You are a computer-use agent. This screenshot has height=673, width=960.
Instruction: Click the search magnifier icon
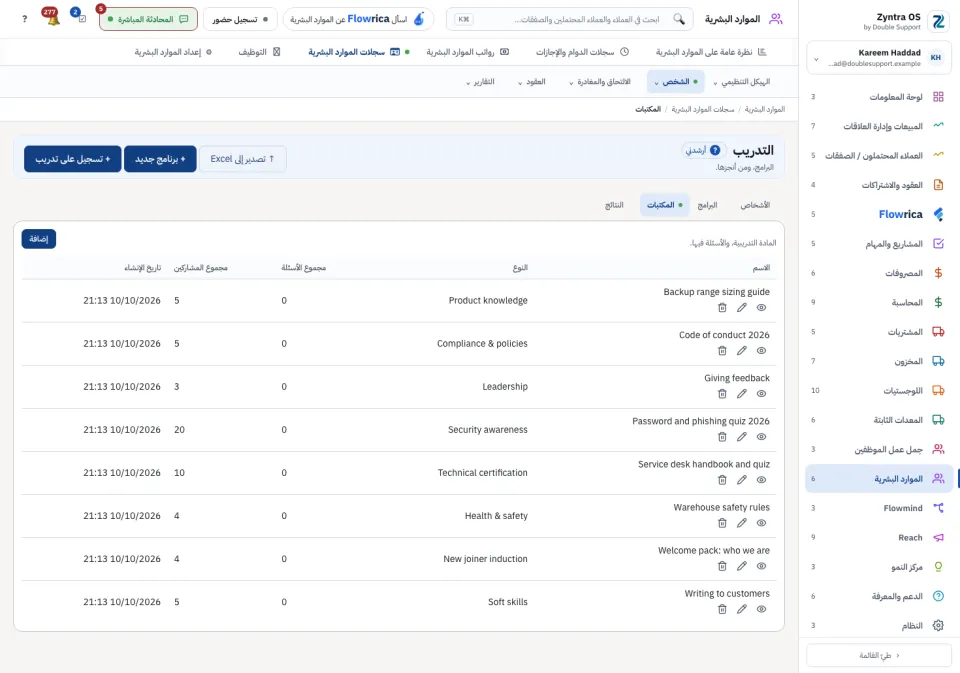click(x=679, y=19)
